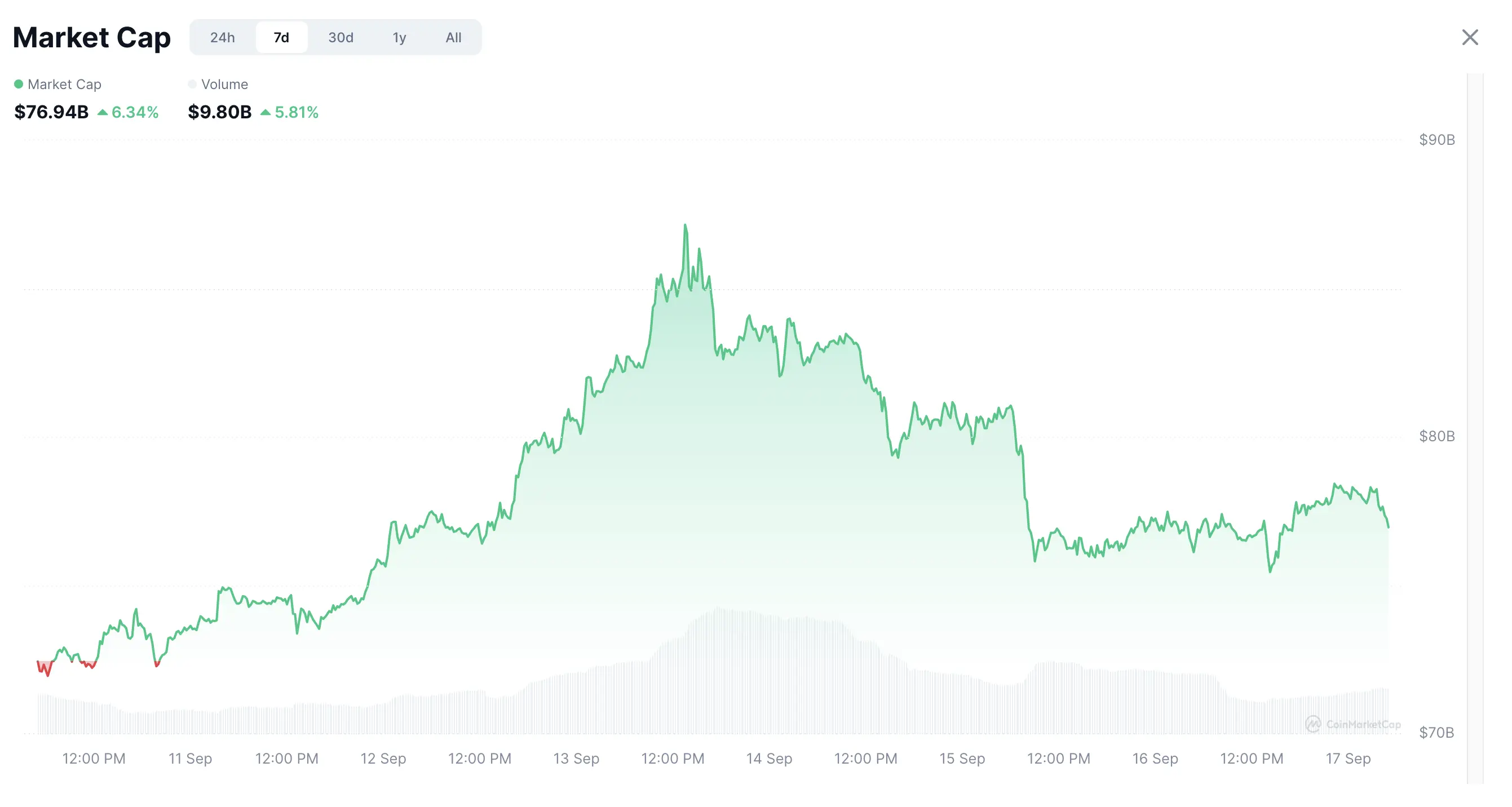Viewport: 1512px width, 807px height.
Task: Click the green Market Cap legend dot
Action: [x=18, y=84]
